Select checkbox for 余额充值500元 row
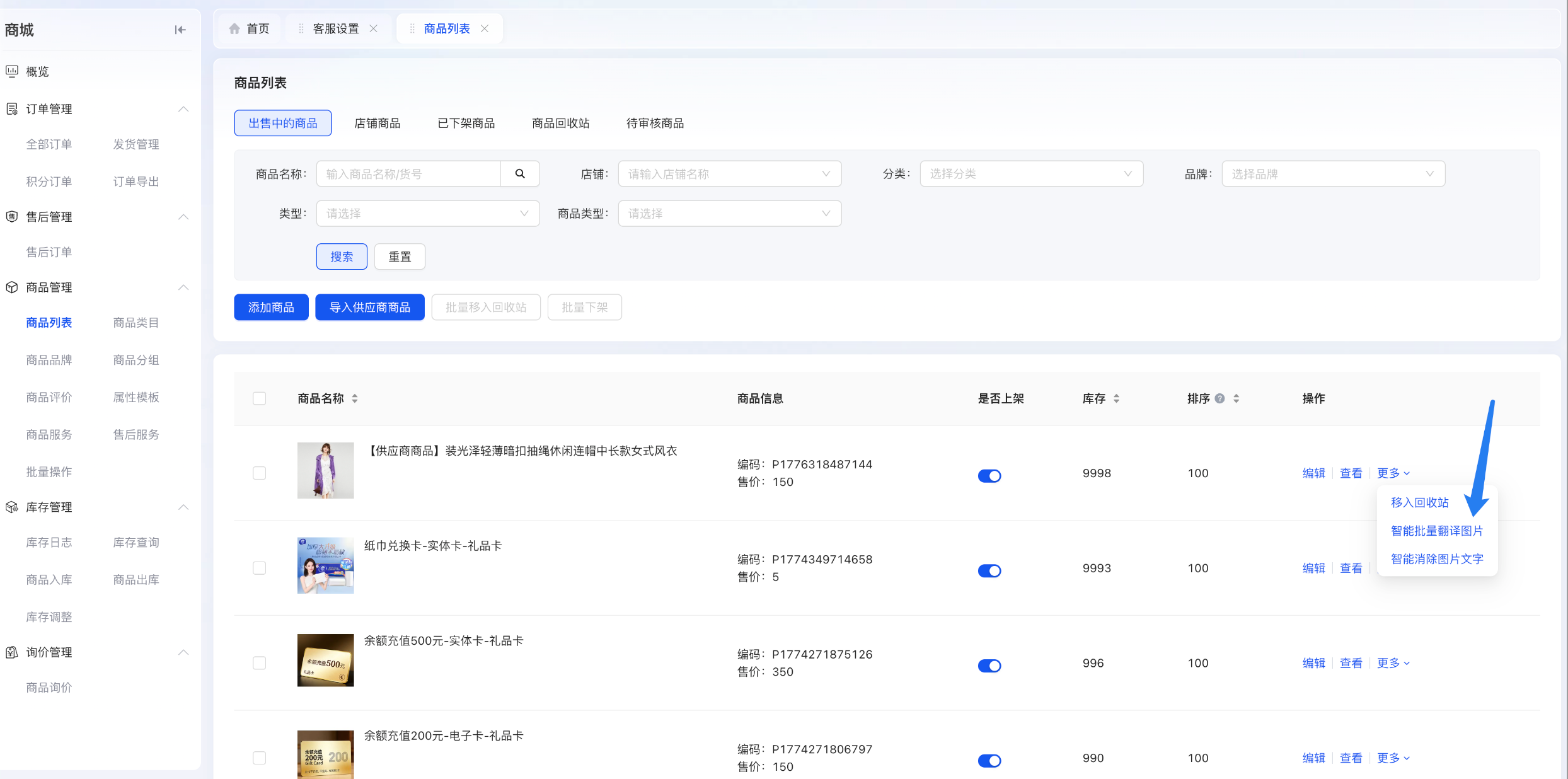 coord(259,663)
